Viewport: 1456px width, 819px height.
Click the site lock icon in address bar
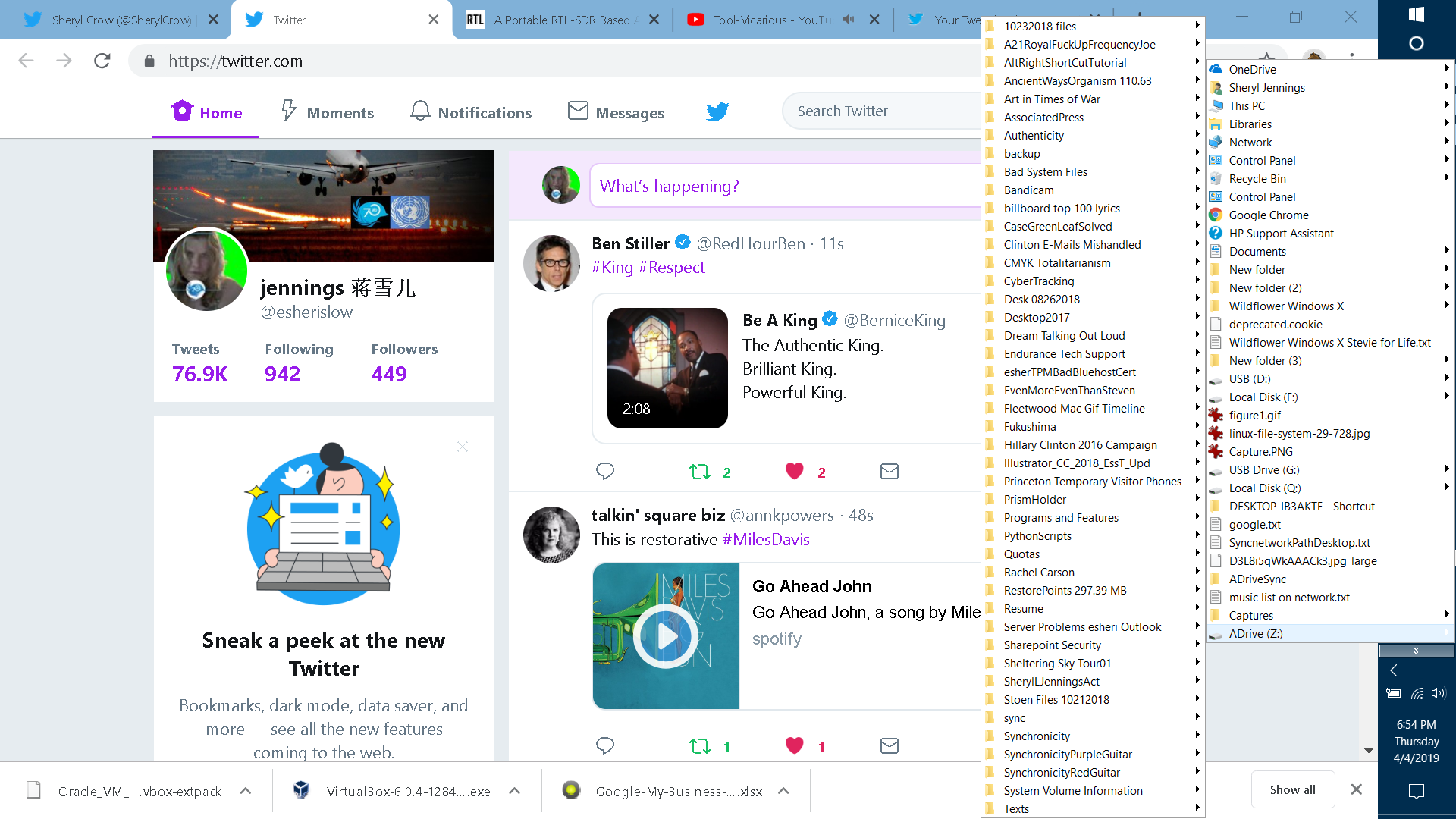pyautogui.click(x=149, y=61)
